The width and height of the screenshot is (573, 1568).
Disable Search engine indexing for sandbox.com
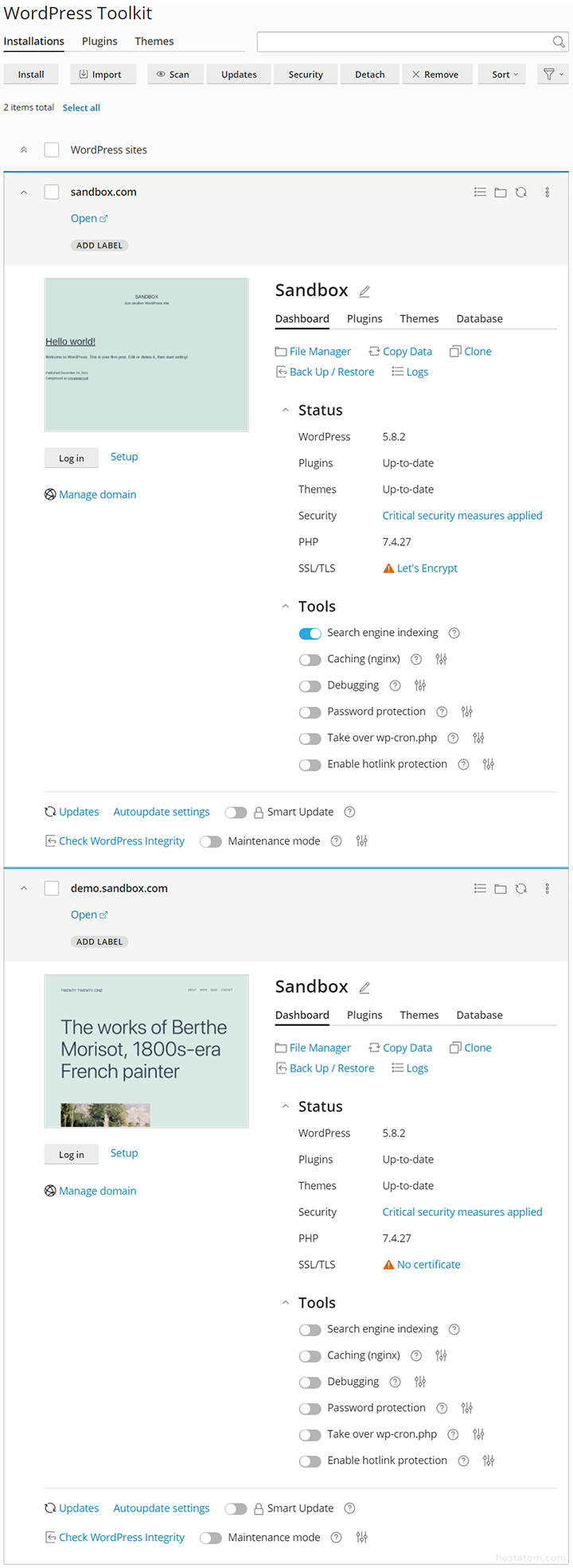click(310, 634)
